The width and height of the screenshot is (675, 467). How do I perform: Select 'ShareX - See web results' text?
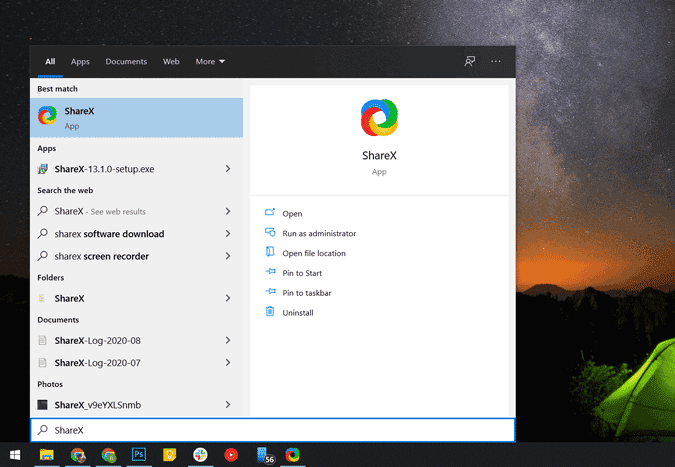(100, 211)
